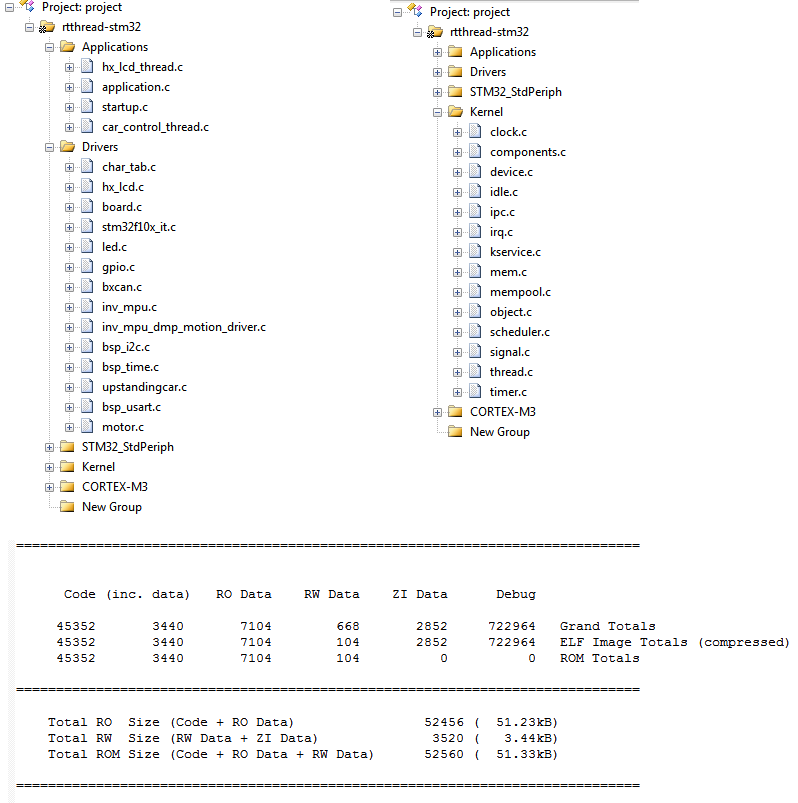This screenshot has height=803, width=798.
Task: Click the Applications open folder icon in left tree
Action: point(68,47)
